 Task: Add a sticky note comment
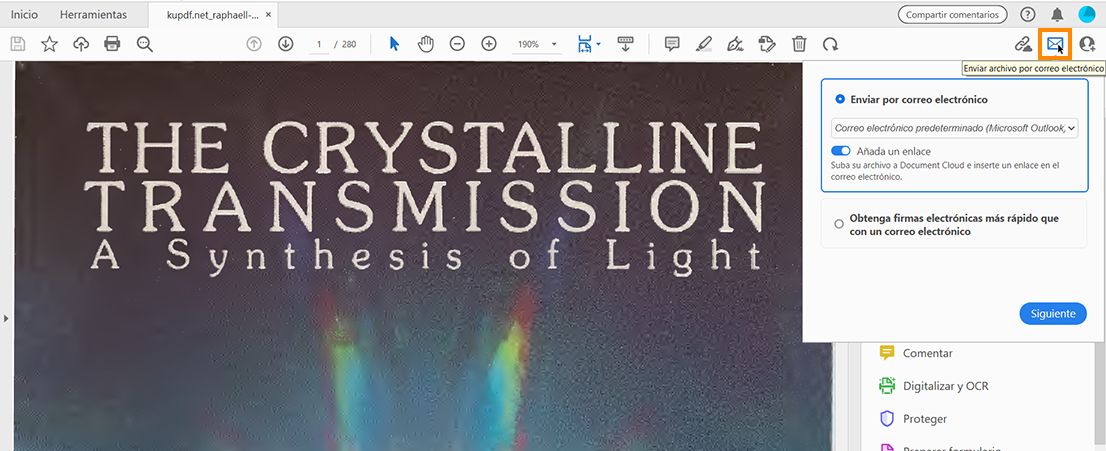[x=672, y=44]
